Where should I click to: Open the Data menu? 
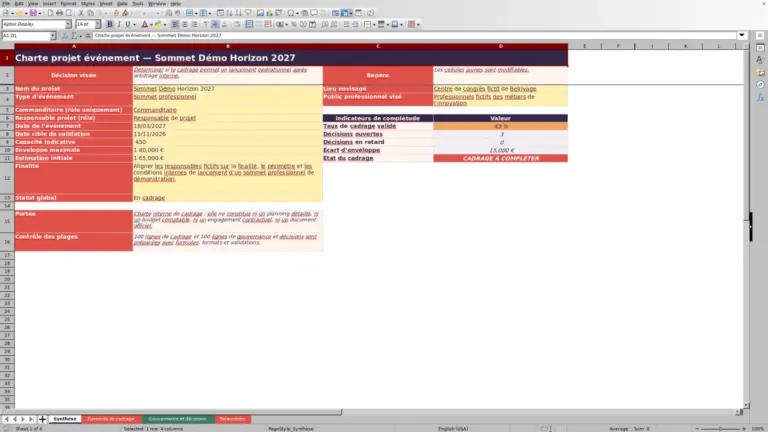[x=122, y=3]
